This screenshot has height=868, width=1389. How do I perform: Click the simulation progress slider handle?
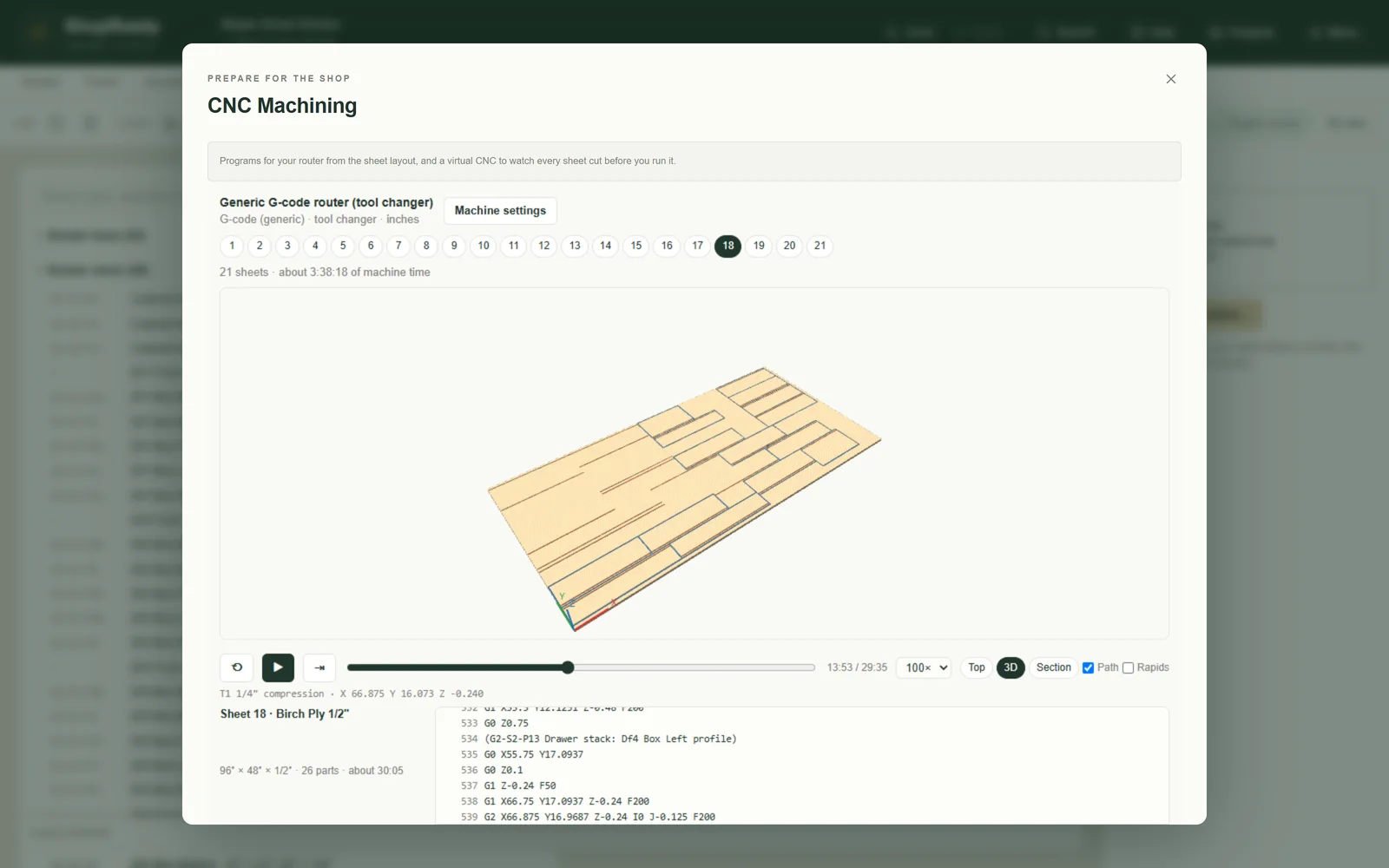568,667
